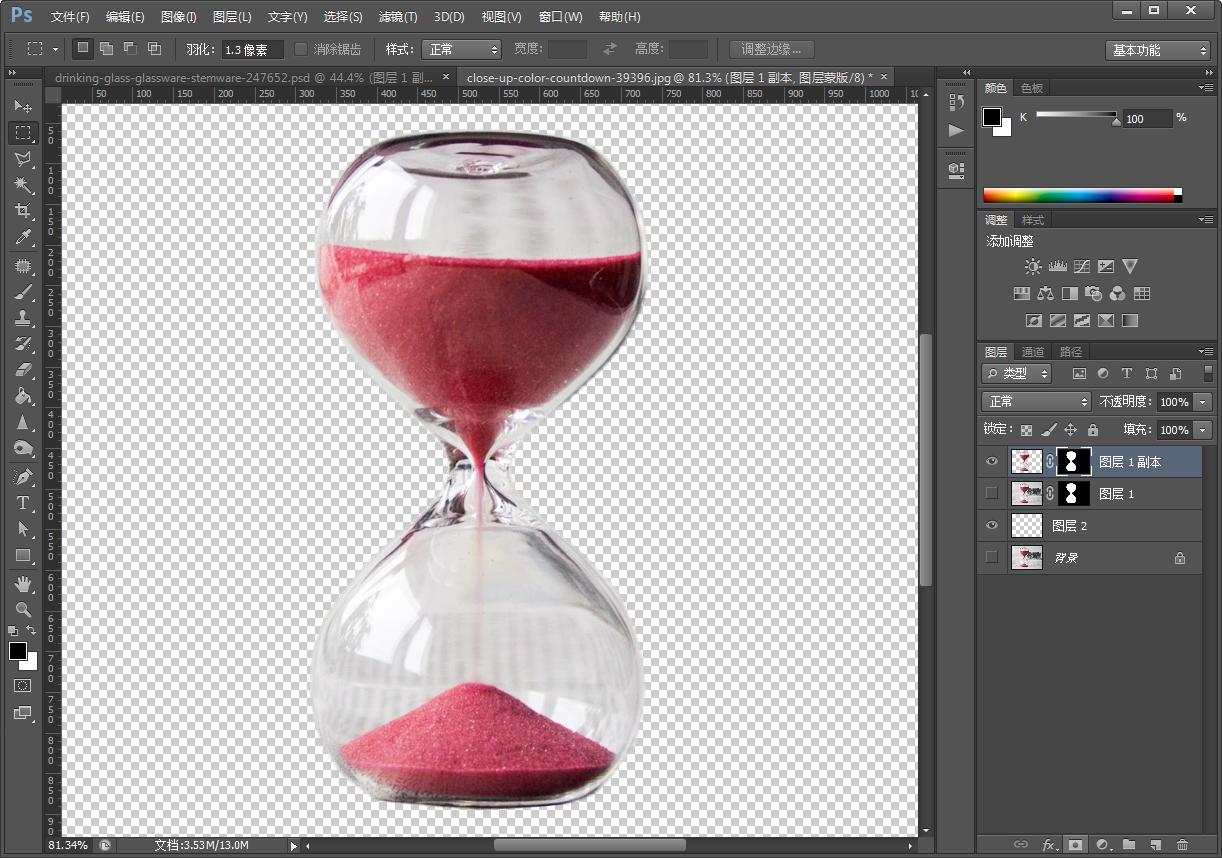Toggle lock all (padlock icon)
This screenshot has width=1222, height=858.
[x=1092, y=430]
